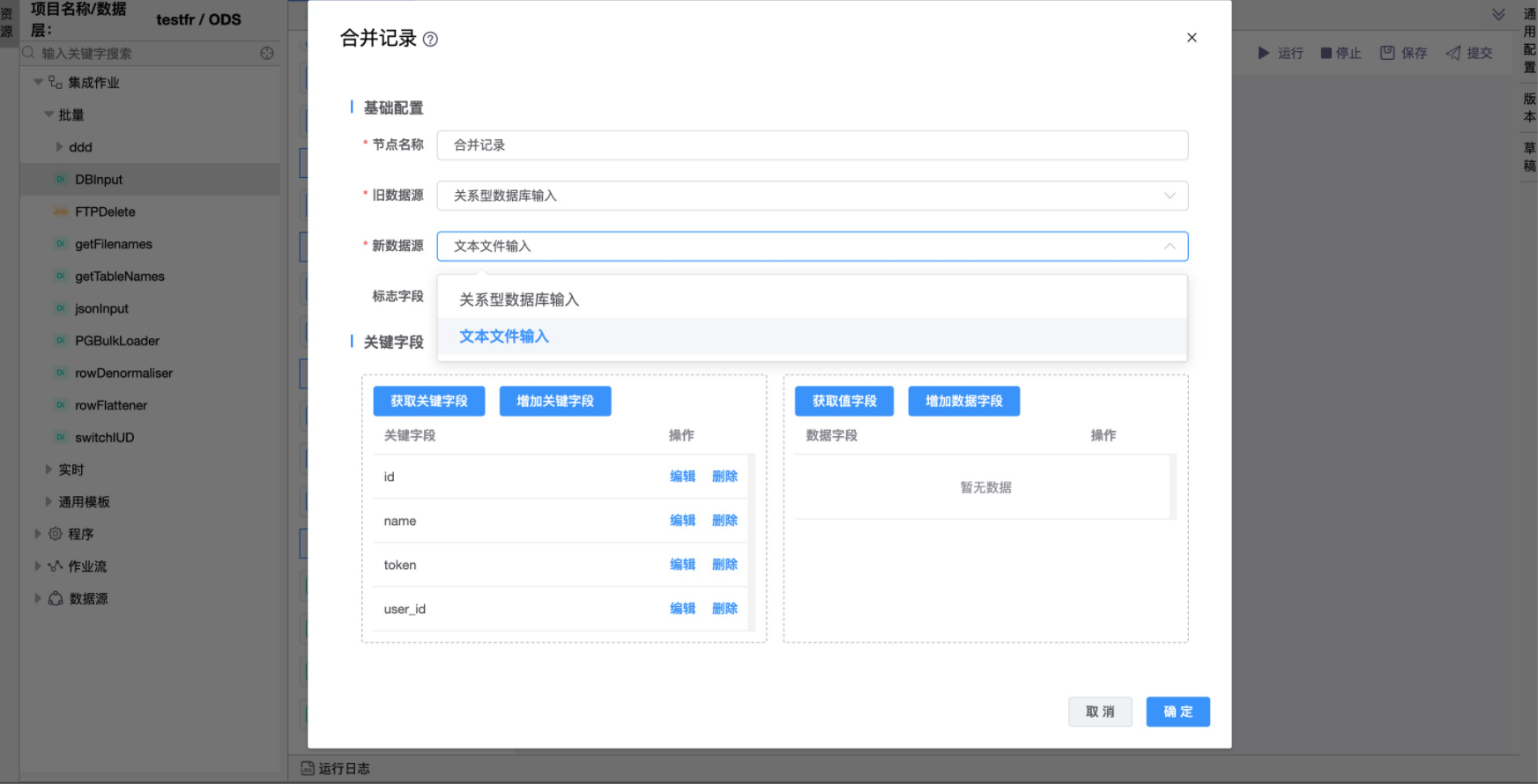Click the 提交 submit icon
This screenshot has width=1538, height=784.
[1453, 53]
